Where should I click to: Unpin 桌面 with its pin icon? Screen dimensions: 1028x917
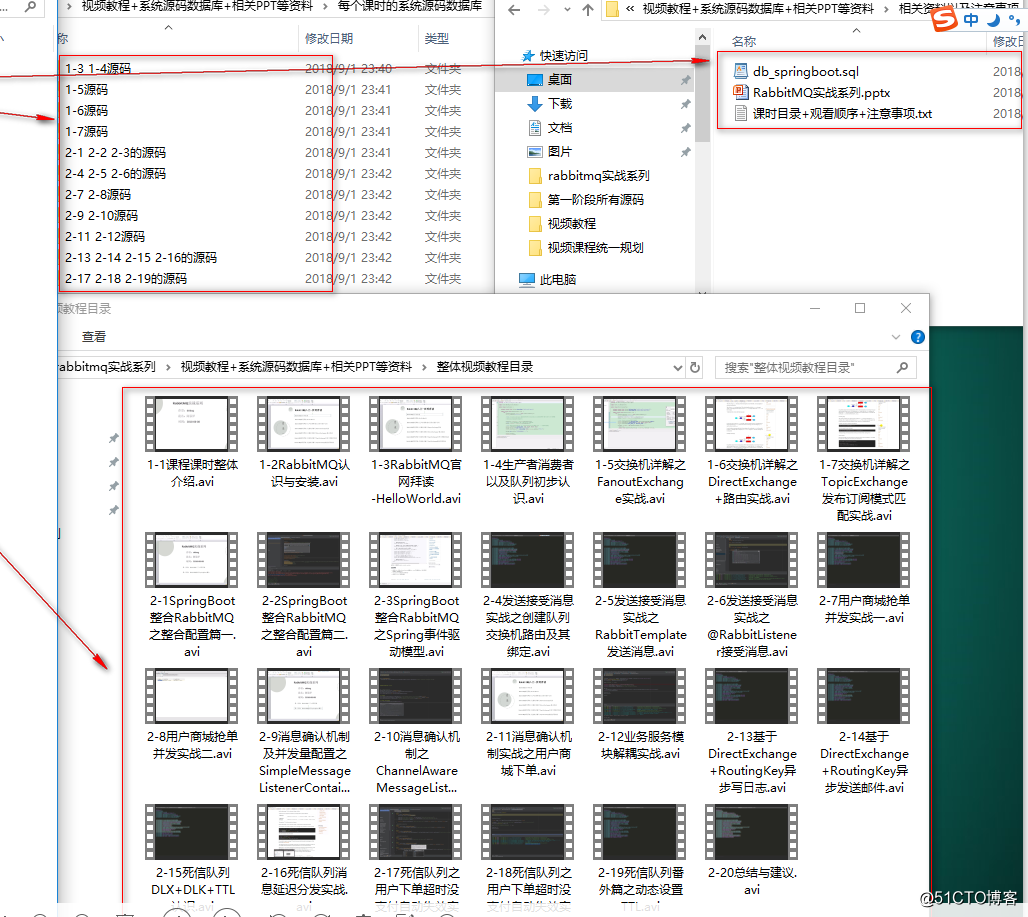[x=685, y=80]
